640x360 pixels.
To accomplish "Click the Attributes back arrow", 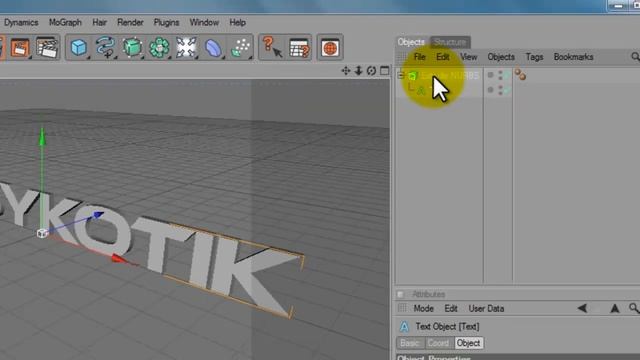I will 582,308.
